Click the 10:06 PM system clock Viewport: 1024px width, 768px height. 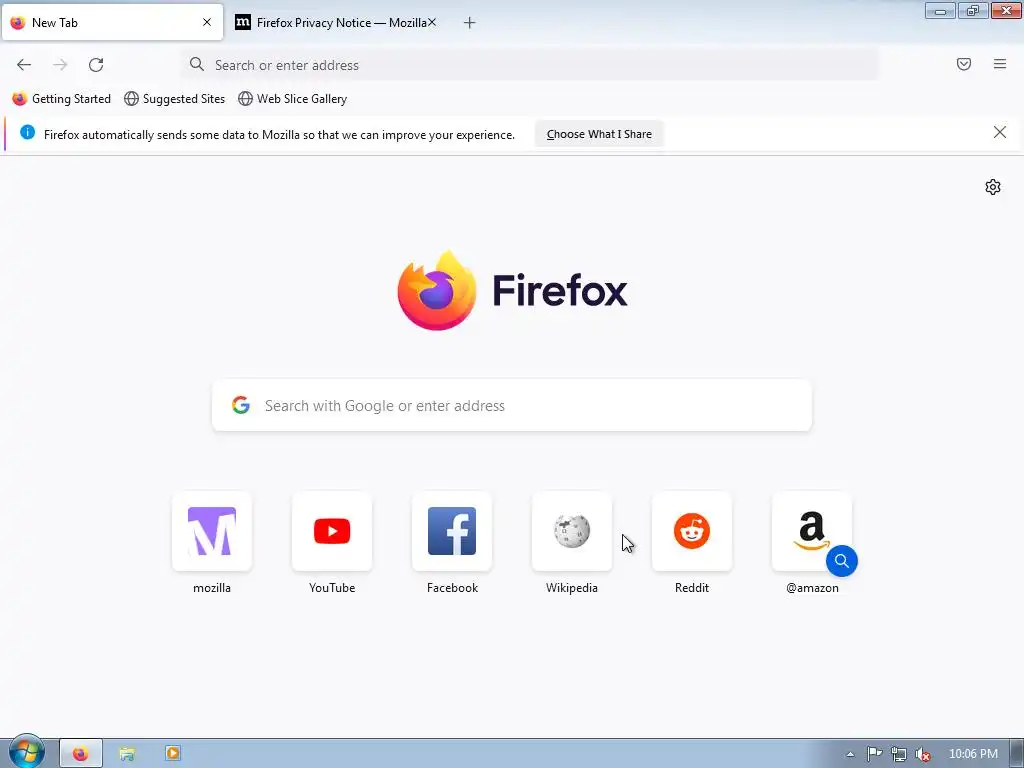(x=973, y=754)
